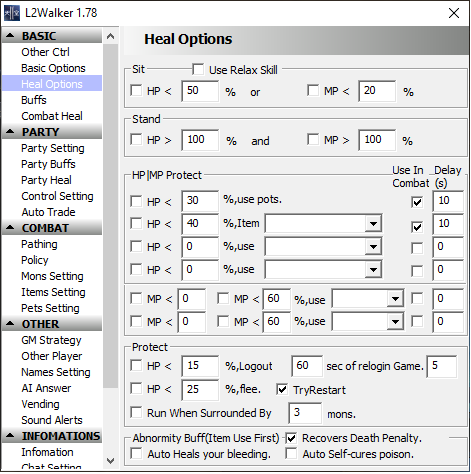
Task: Open Other Player page
Action: [x=52, y=356]
